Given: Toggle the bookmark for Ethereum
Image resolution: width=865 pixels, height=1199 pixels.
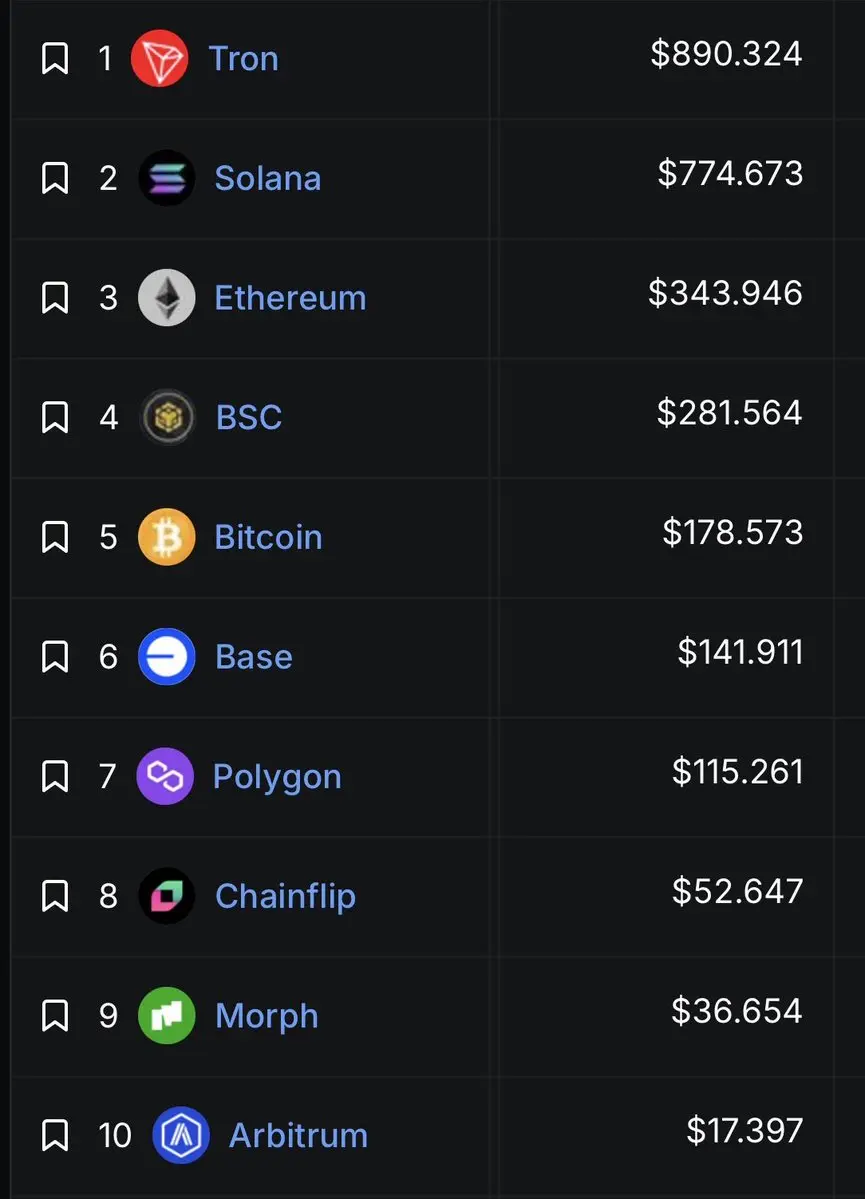Looking at the screenshot, I should (x=55, y=298).
